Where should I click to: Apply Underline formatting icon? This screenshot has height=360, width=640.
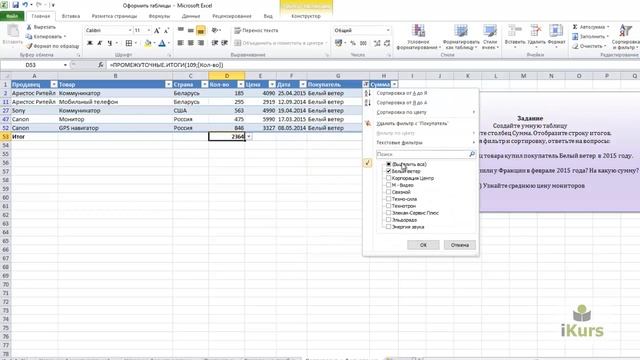(109, 43)
